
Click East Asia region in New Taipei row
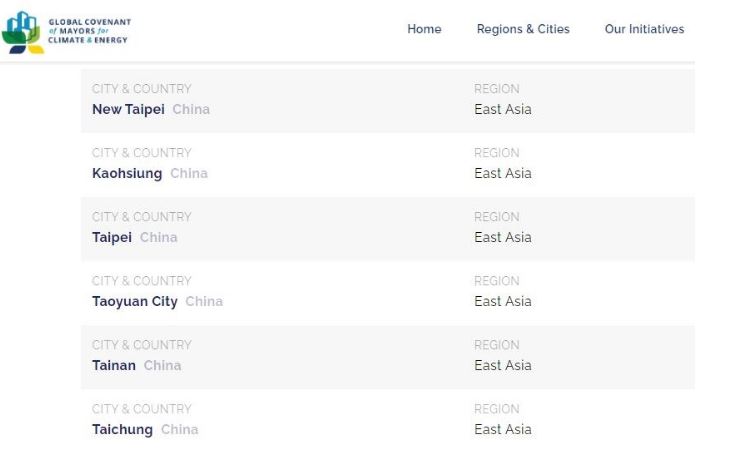[x=503, y=109]
